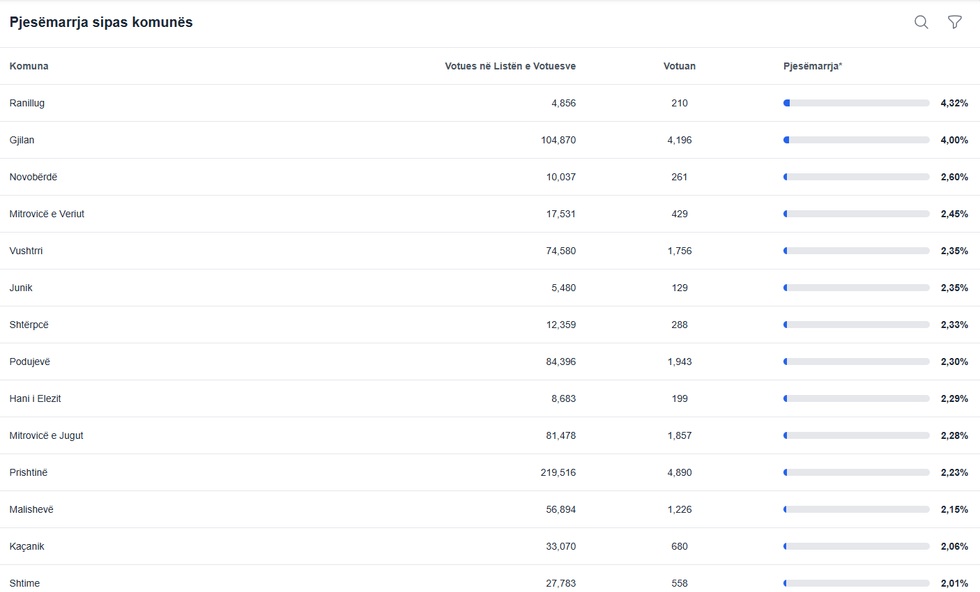This screenshot has height=592, width=980.
Task: Select the Ranillug municipality row
Action: pos(27,103)
